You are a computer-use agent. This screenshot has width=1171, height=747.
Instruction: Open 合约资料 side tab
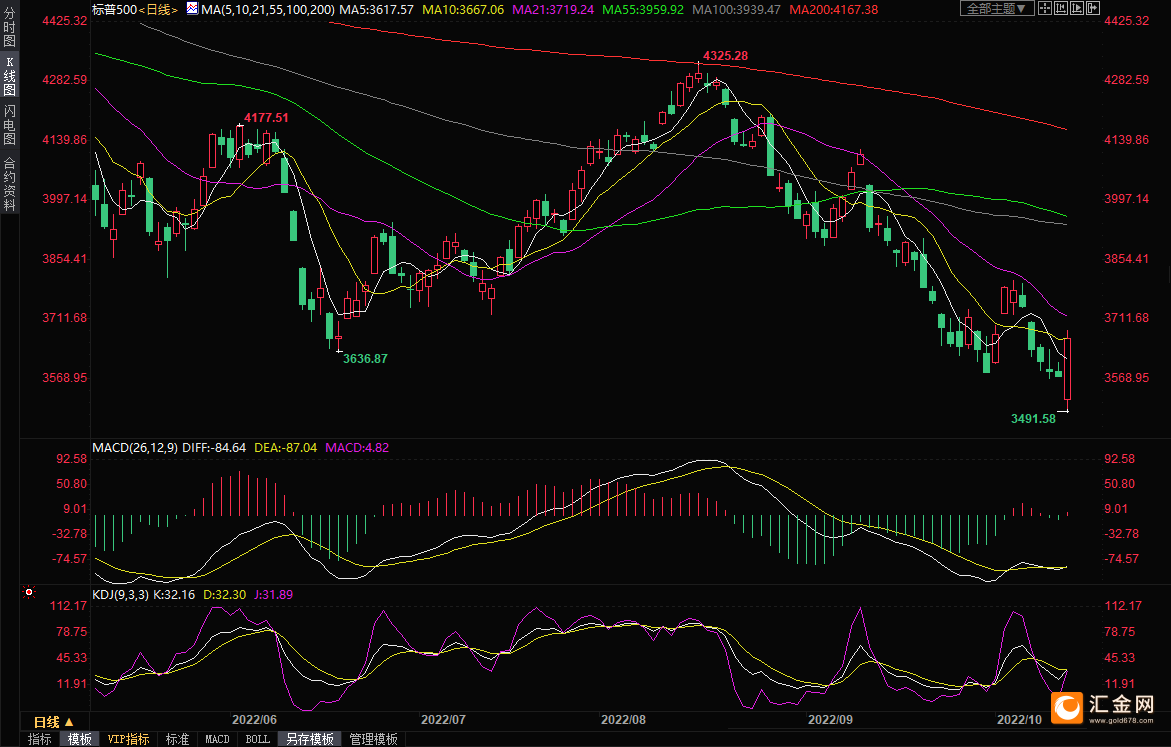(x=10, y=184)
